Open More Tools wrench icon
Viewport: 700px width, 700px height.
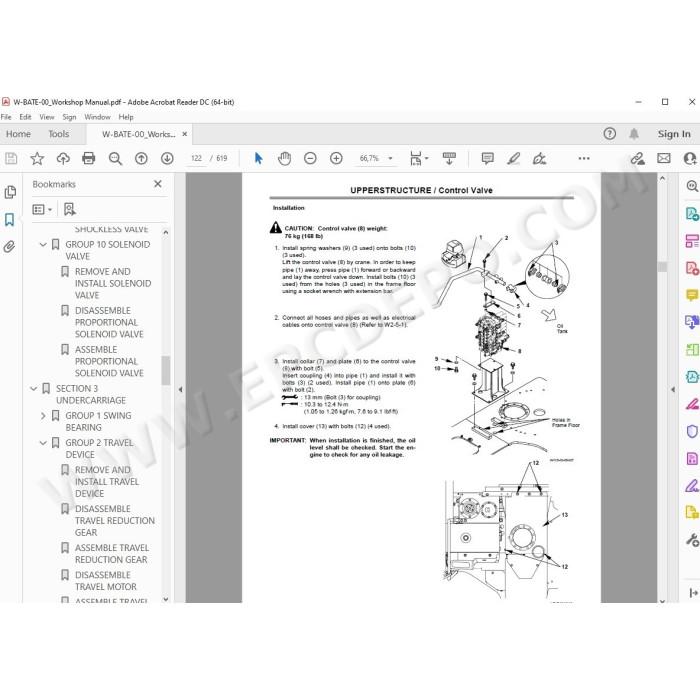(692, 540)
